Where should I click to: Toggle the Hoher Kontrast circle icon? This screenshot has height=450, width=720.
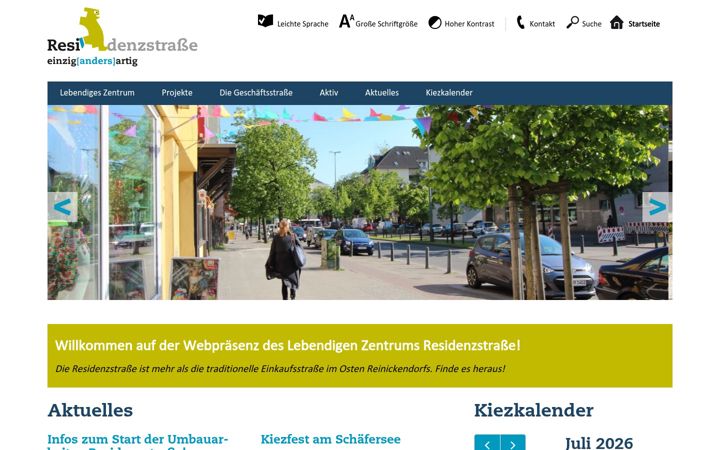pyautogui.click(x=435, y=22)
